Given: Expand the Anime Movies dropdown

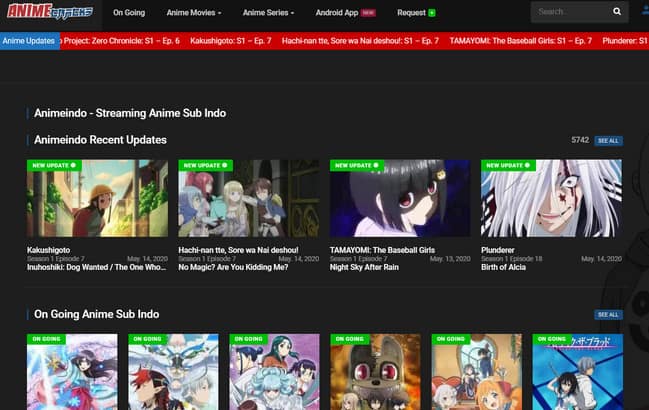Looking at the screenshot, I should (x=194, y=13).
